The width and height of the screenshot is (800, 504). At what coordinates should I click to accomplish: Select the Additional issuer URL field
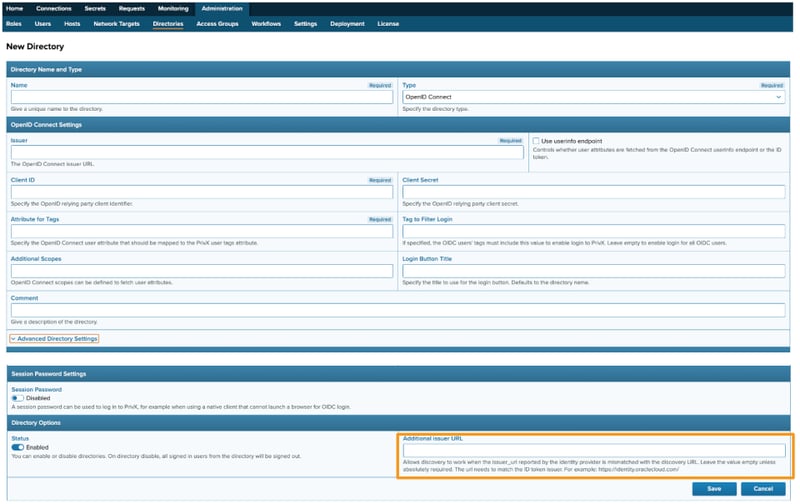(593, 451)
